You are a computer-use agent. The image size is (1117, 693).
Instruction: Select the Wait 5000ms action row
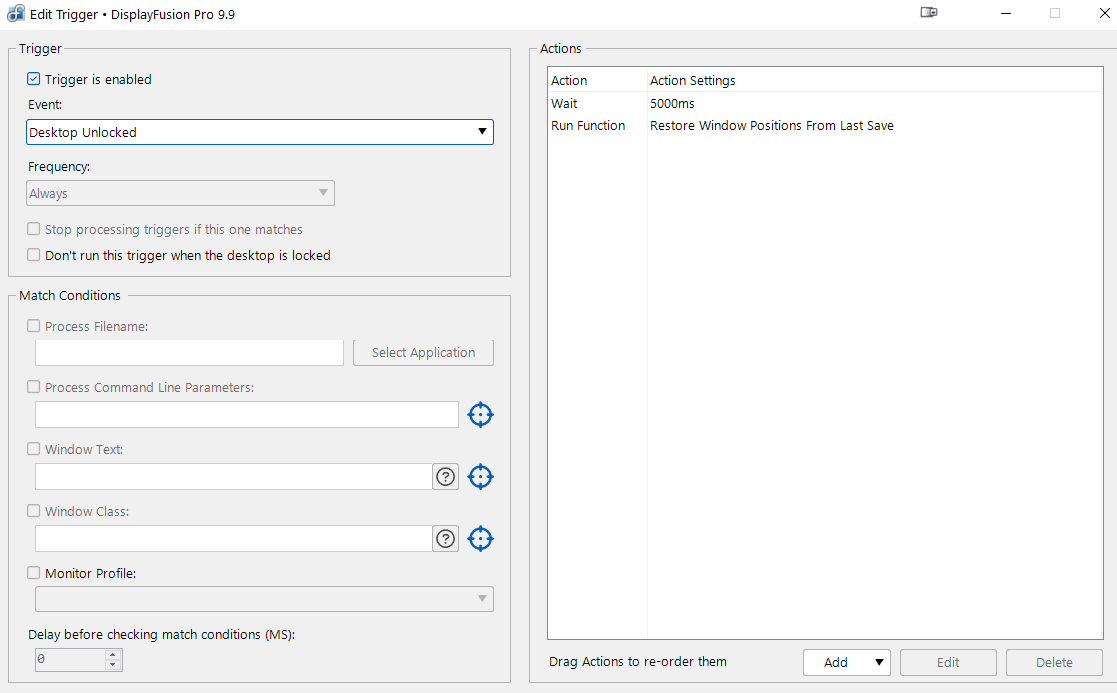tap(672, 103)
